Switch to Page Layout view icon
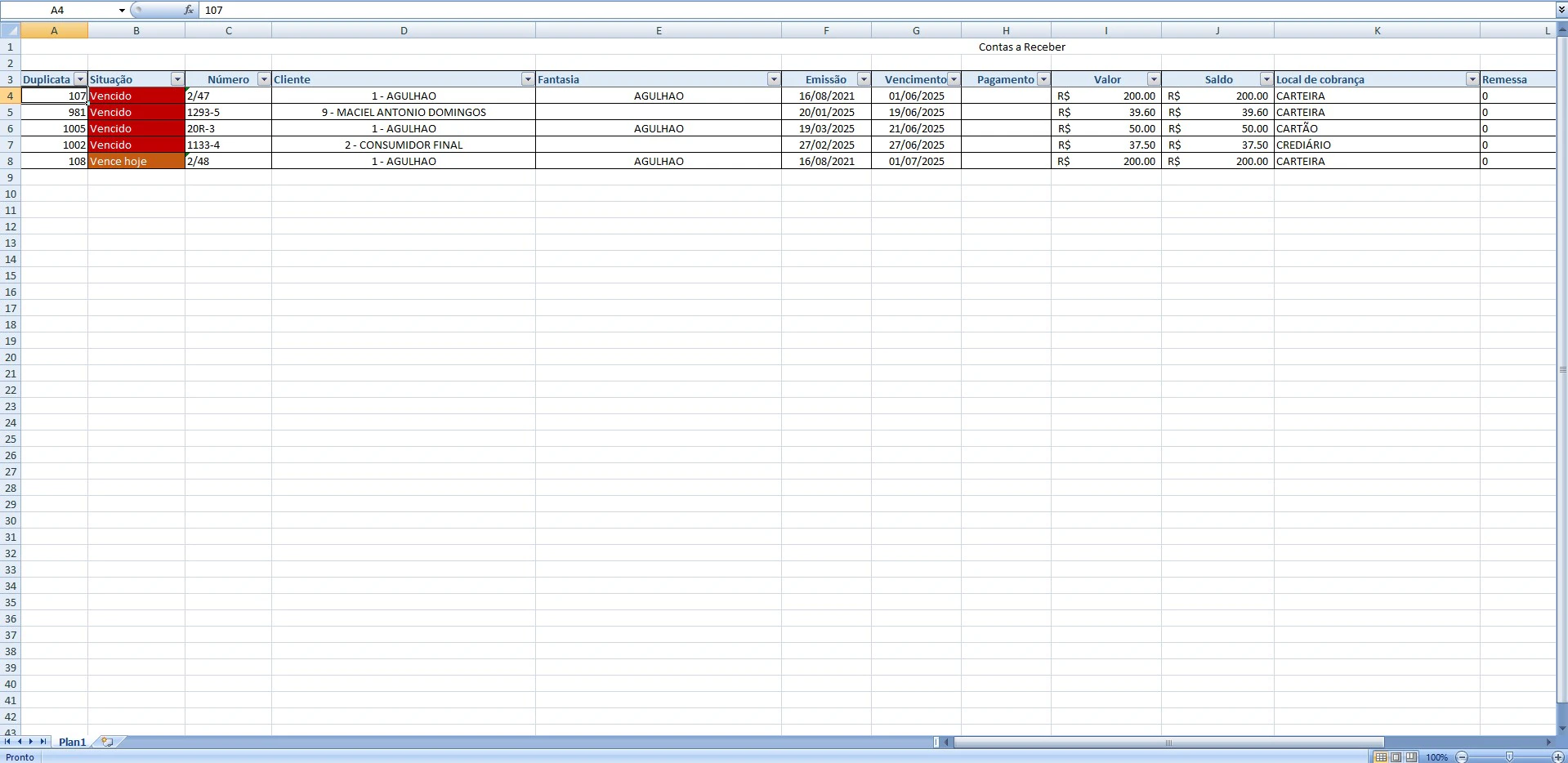The height and width of the screenshot is (763, 1568). click(x=1396, y=756)
